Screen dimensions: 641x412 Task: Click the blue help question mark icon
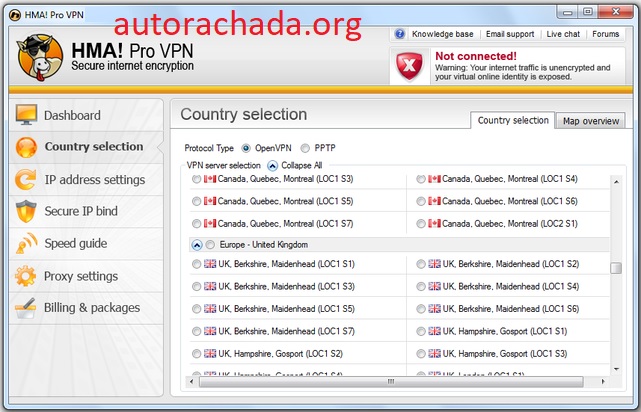click(x=400, y=34)
